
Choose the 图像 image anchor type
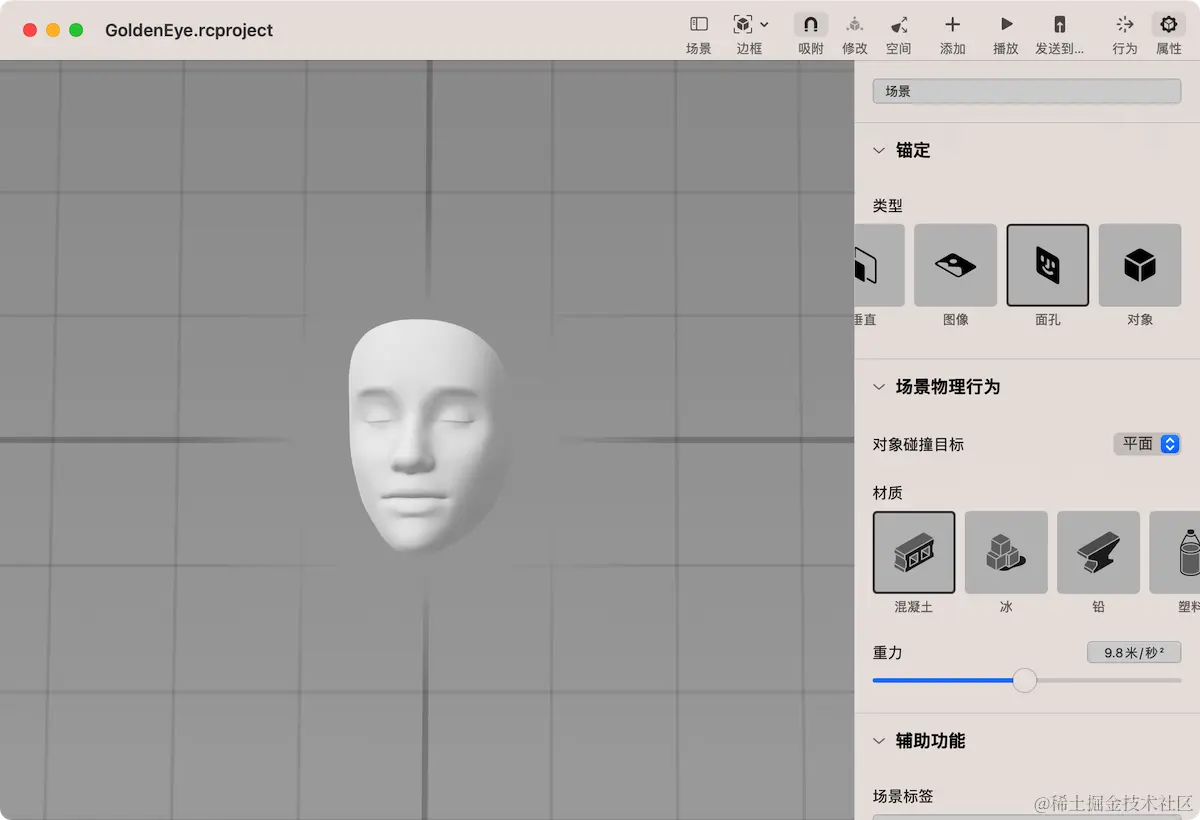coord(956,265)
